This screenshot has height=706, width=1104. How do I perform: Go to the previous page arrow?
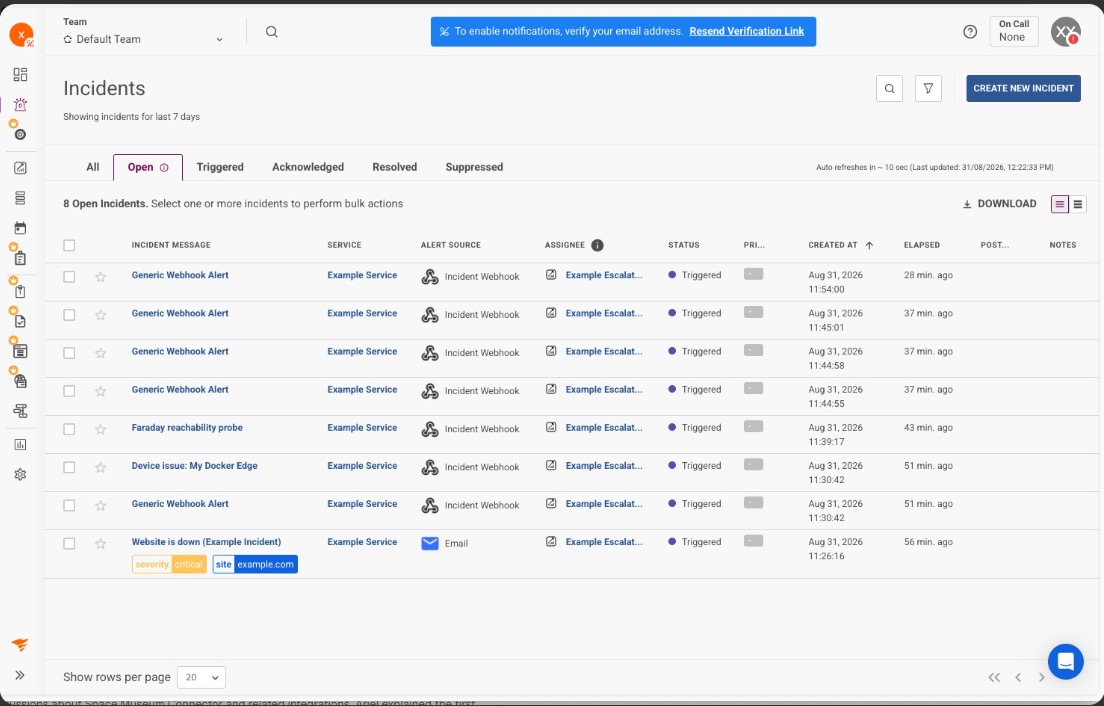click(1018, 677)
